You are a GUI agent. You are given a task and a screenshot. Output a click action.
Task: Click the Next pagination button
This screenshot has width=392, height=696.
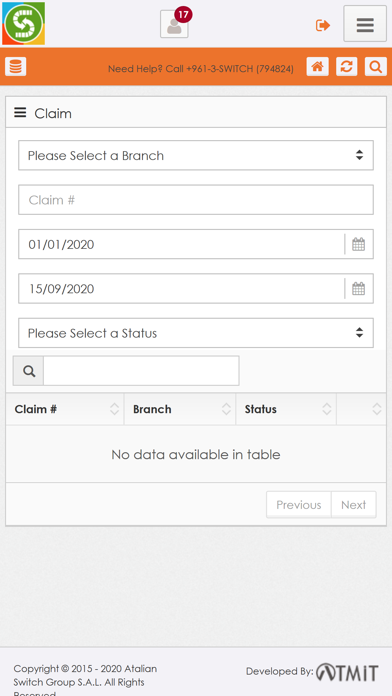[x=354, y=505]
